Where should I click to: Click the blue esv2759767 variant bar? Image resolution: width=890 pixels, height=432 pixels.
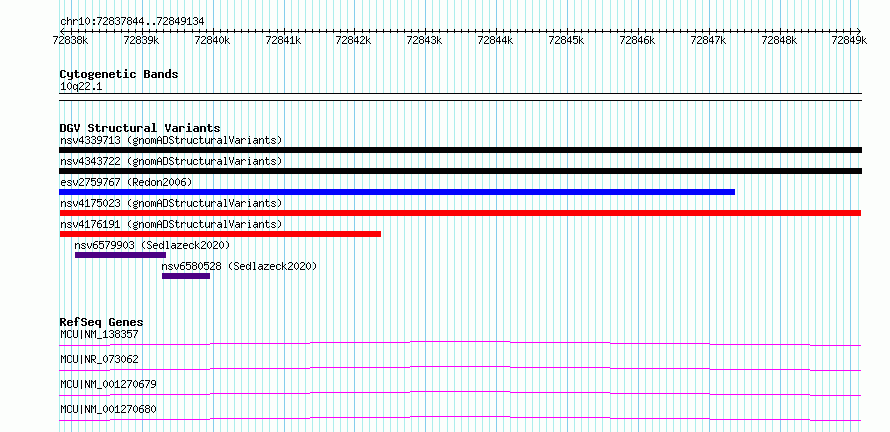click(x=397, y=192)
